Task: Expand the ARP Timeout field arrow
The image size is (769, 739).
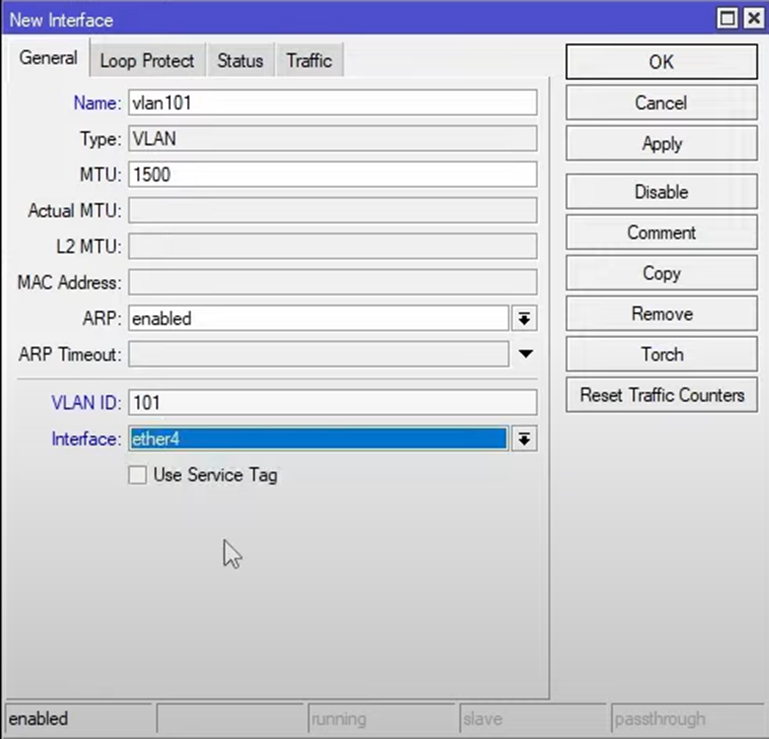Action: coord(524,354)
